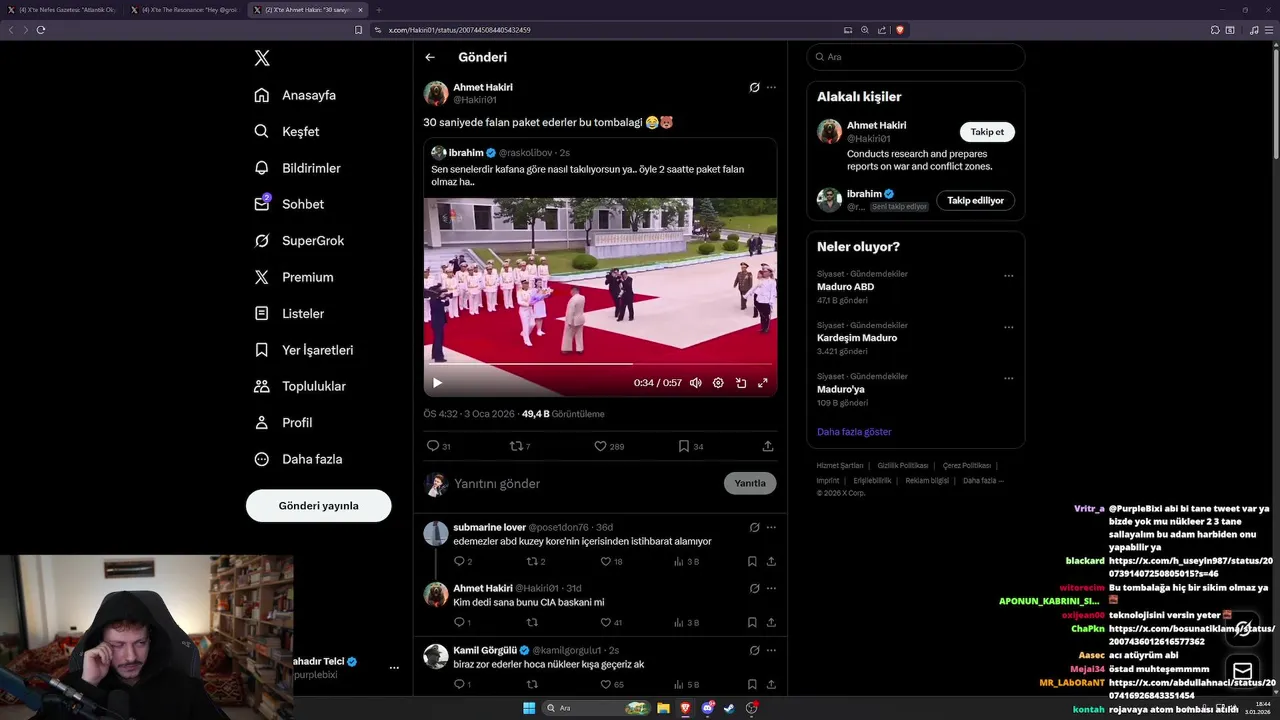Click Daha fazla göster link
1280x720 pixels.
(x=854, y=432)
